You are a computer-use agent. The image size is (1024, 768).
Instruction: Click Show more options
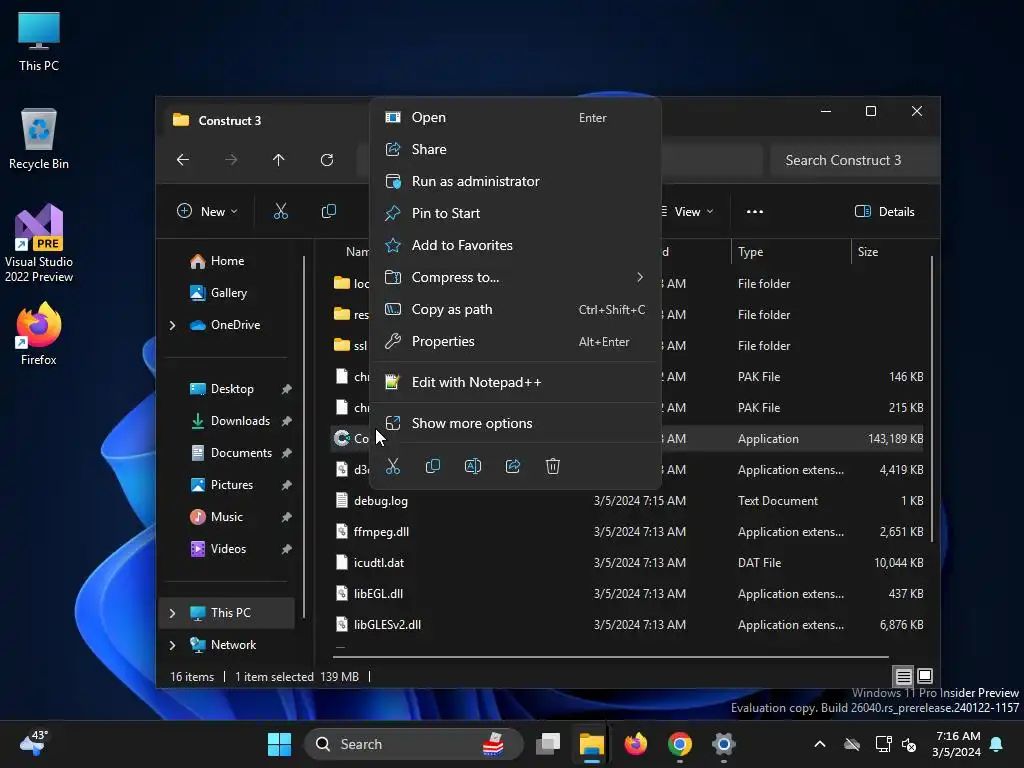(516, 424)
